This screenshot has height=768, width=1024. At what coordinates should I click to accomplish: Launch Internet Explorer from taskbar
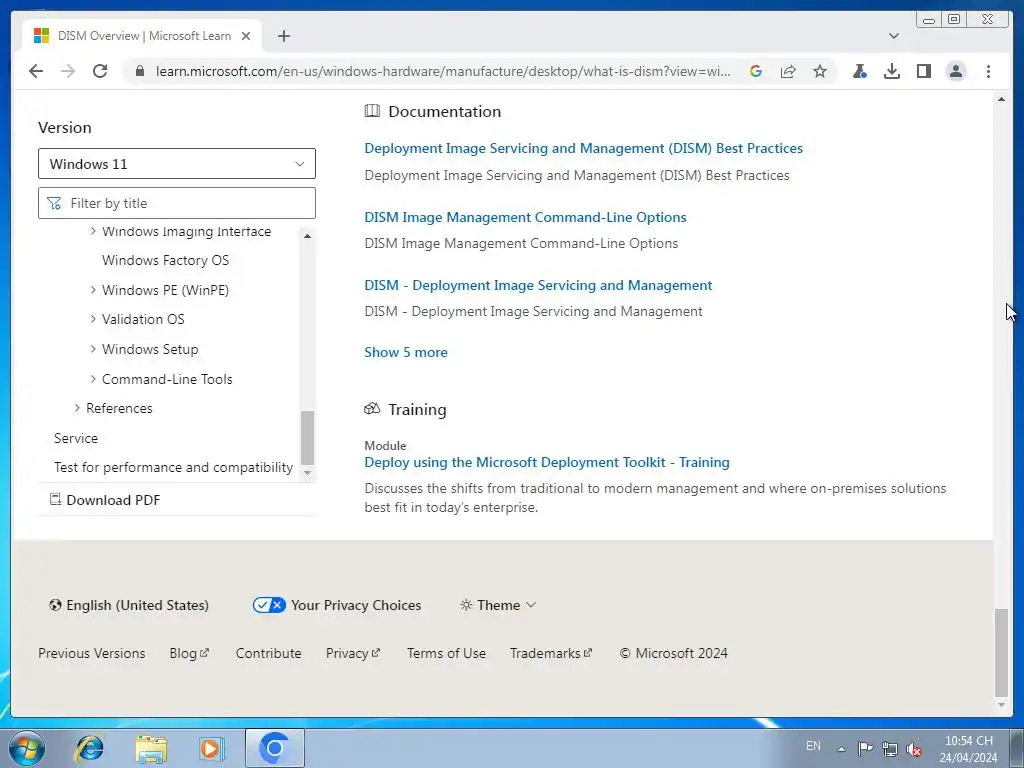(x=89, y=748)
